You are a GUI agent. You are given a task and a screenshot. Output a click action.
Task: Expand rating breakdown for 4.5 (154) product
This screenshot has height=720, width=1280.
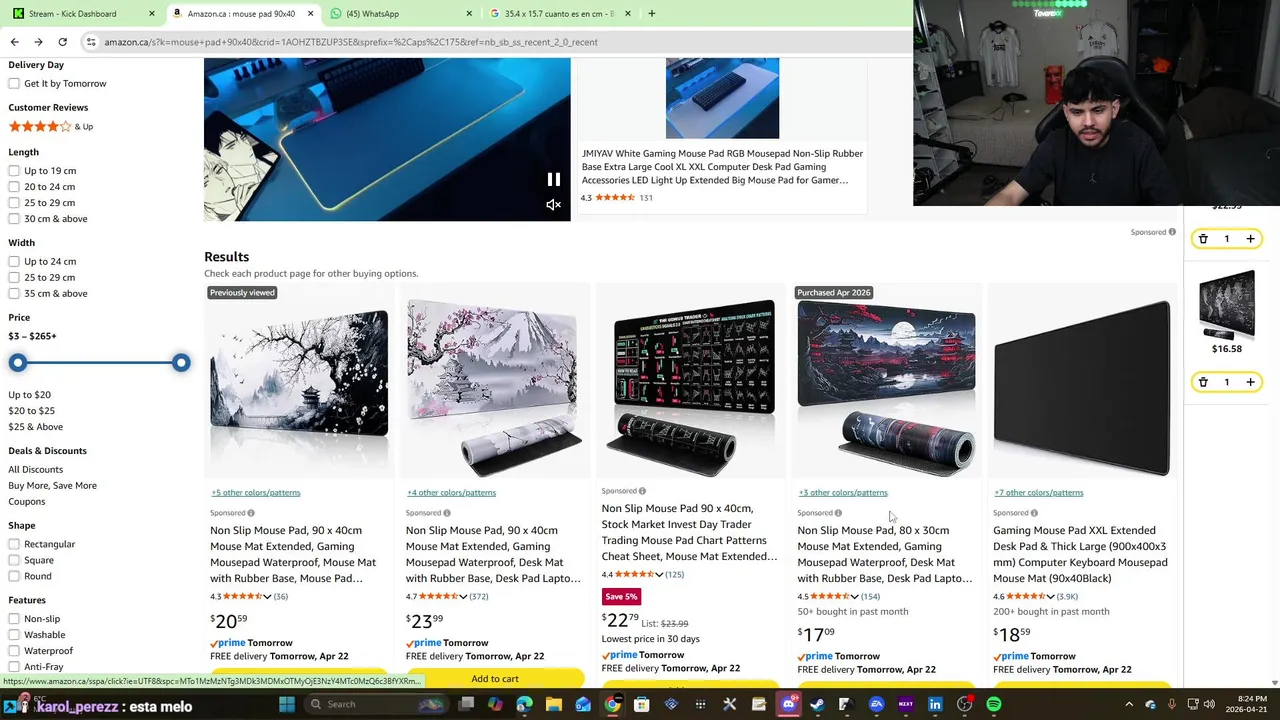pyautogui.click(x=855, y=597)
